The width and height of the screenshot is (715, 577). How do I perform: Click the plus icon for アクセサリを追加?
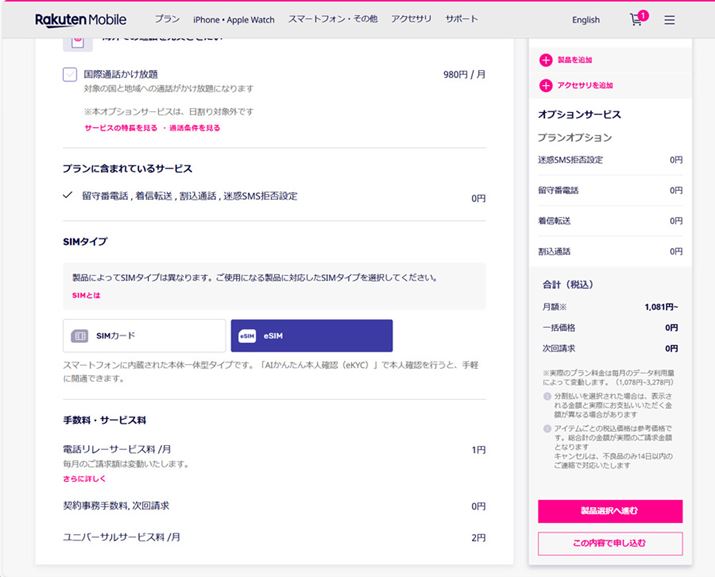(x=546, y=86)
